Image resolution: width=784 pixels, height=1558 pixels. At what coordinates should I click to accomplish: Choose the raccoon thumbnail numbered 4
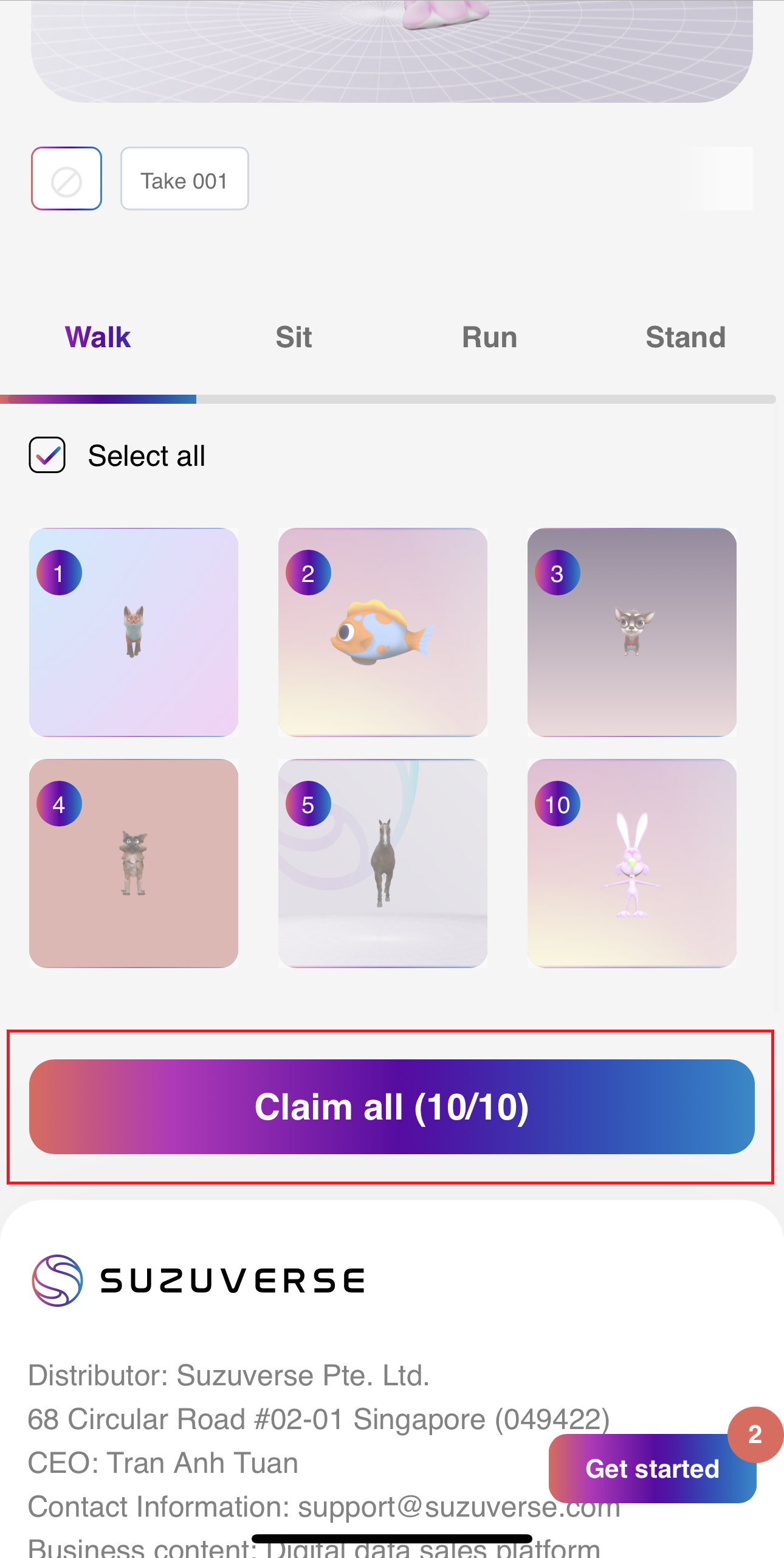point(134,864)
